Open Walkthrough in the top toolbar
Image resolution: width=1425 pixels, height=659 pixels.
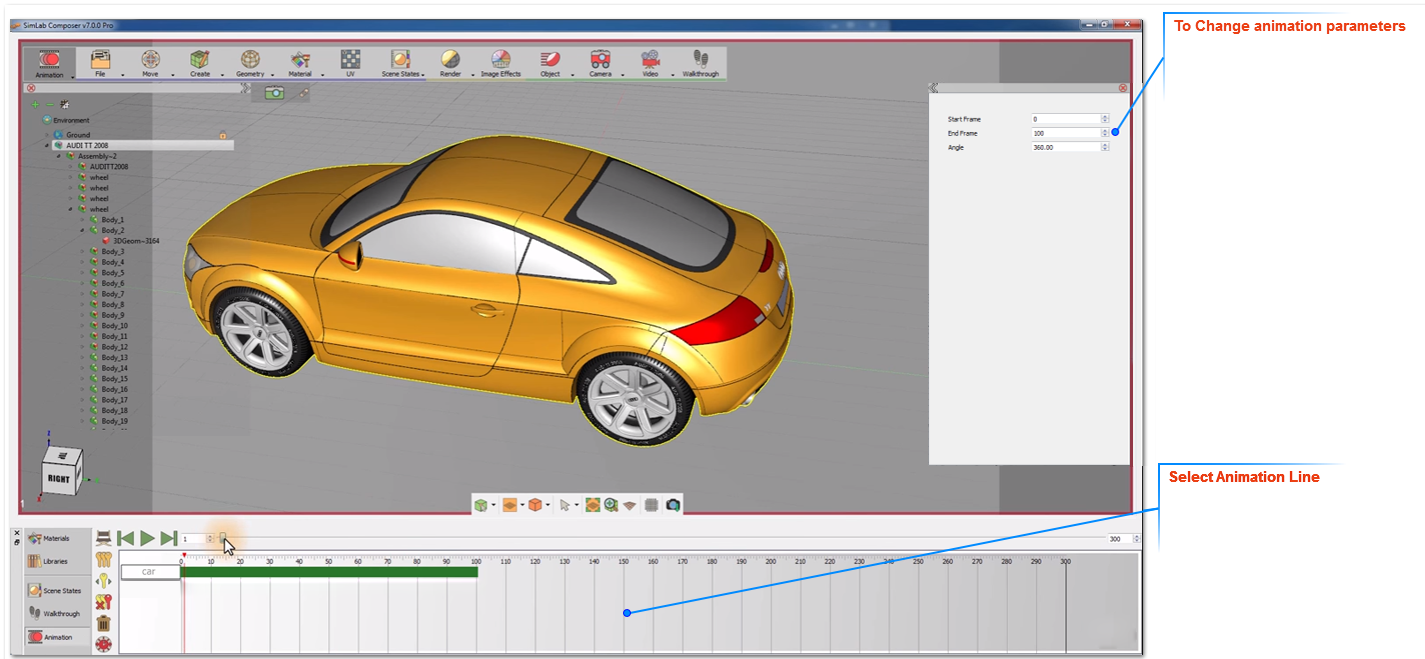(701, 63)
